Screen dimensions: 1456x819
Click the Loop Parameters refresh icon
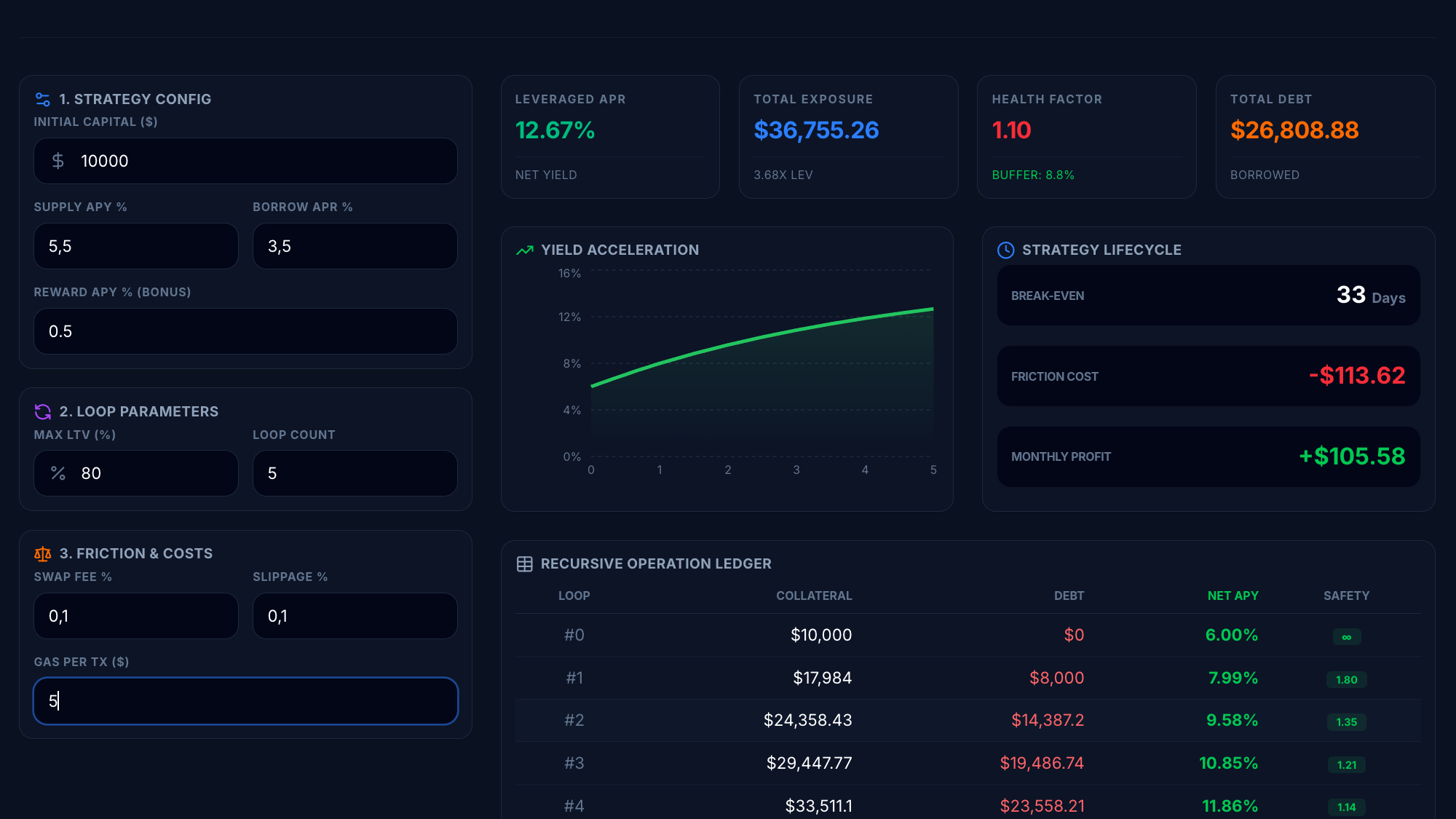pos(43,412)
